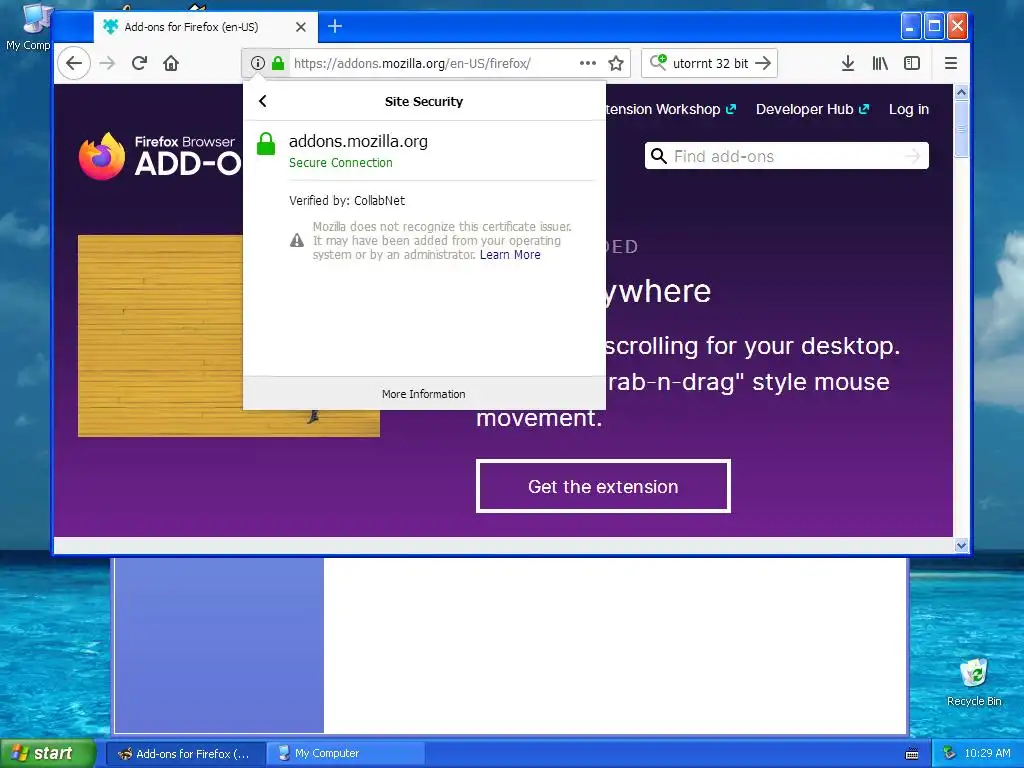
Task: Click Get the extension button
Action: click(x=603, y=487)
